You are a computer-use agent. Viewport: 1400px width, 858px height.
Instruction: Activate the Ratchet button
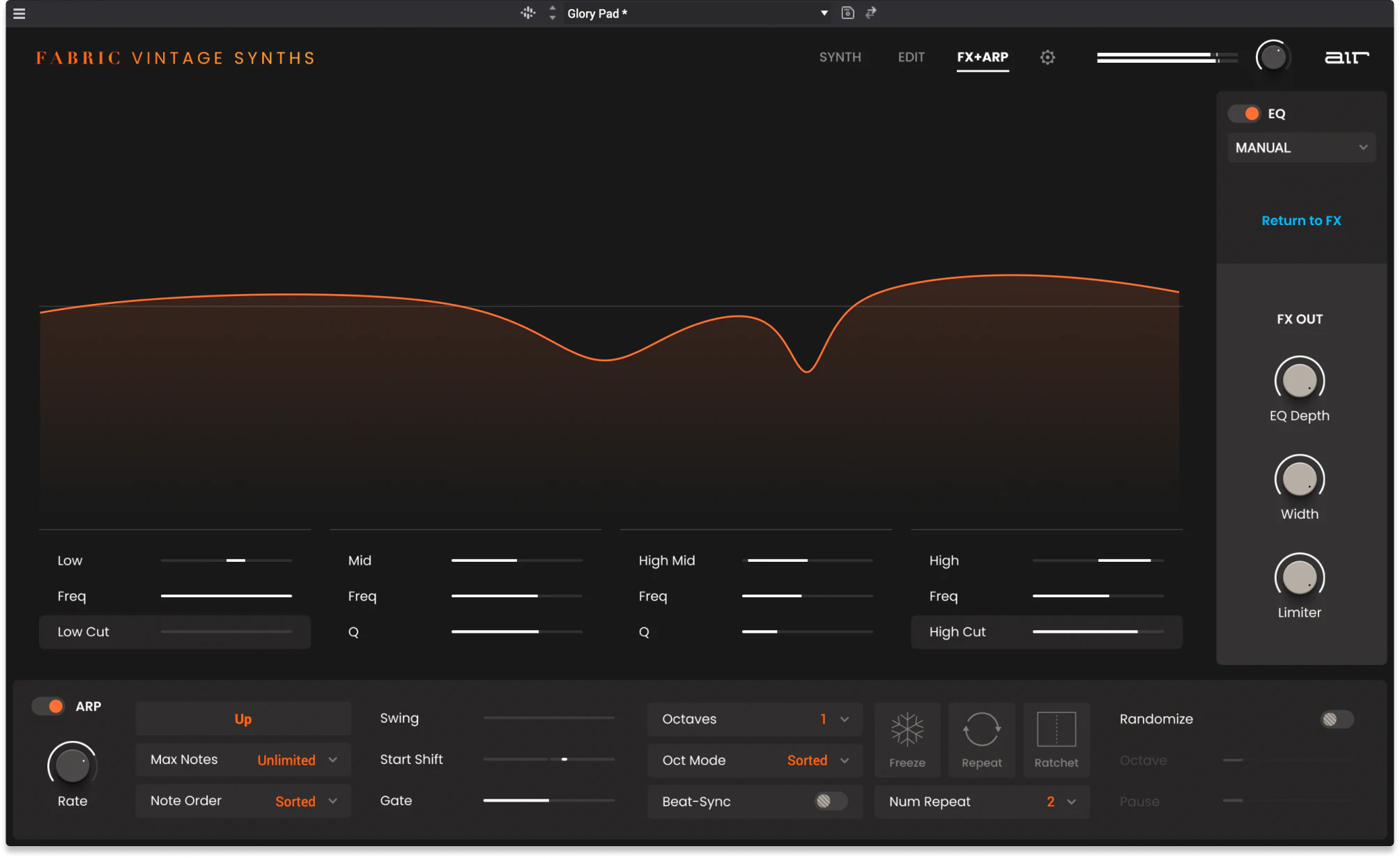tap(1056, 739)
